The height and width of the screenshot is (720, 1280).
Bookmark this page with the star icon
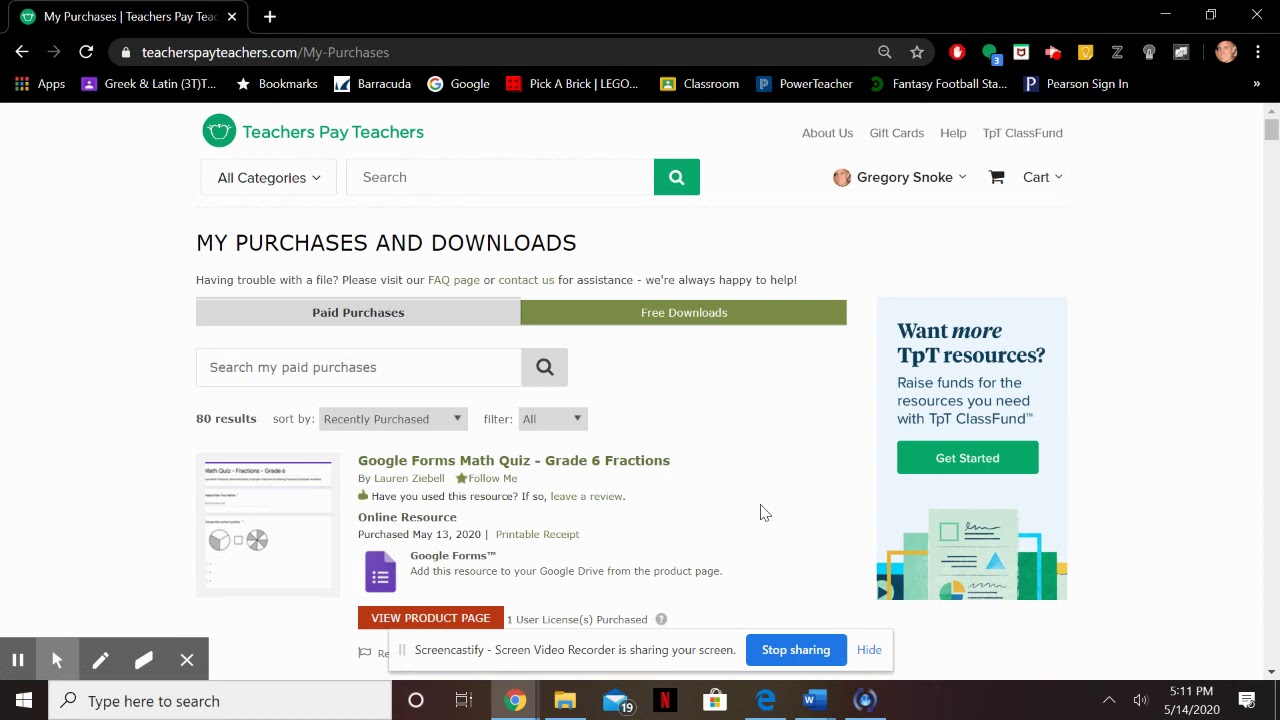pos(917,52)
